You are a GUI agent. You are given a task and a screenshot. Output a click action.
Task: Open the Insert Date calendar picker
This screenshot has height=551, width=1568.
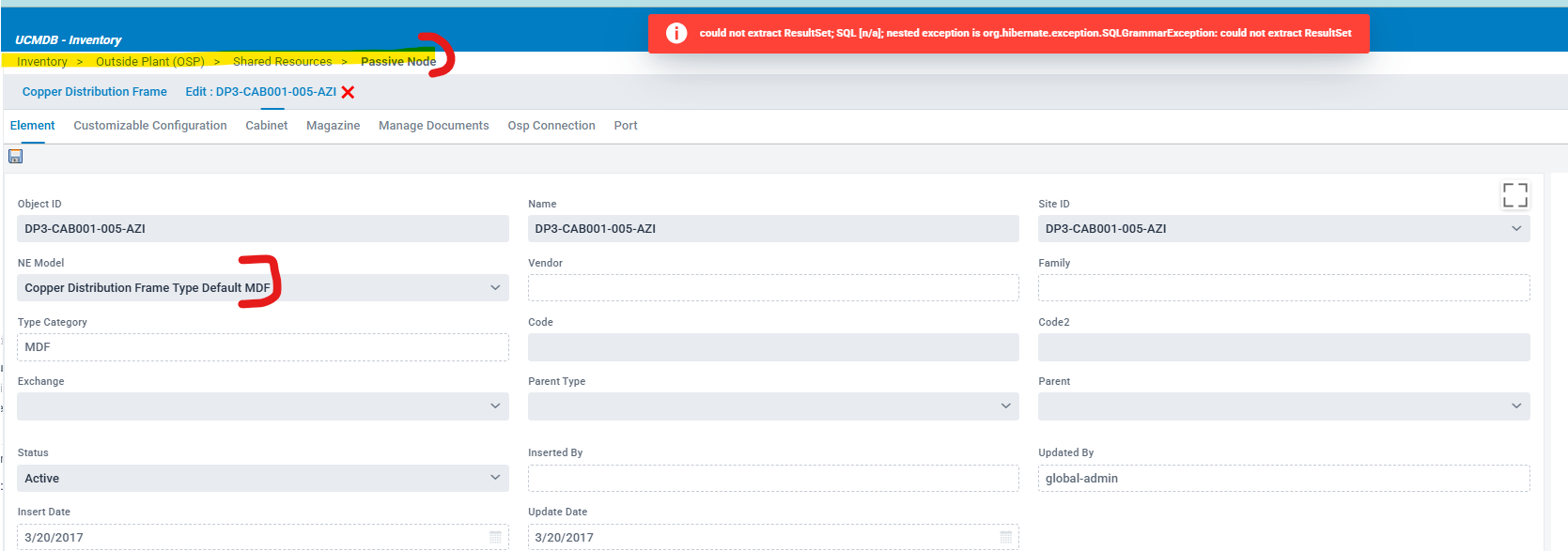tap(495, 537)
